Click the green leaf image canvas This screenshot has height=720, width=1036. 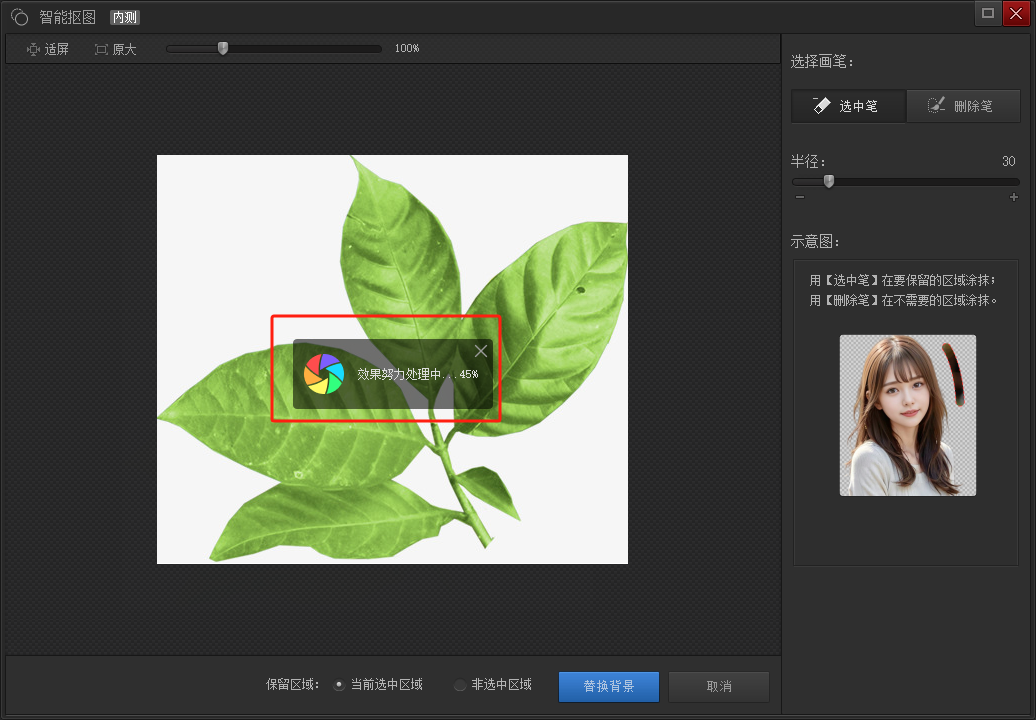pyautogui.click(x=392, y=359)
